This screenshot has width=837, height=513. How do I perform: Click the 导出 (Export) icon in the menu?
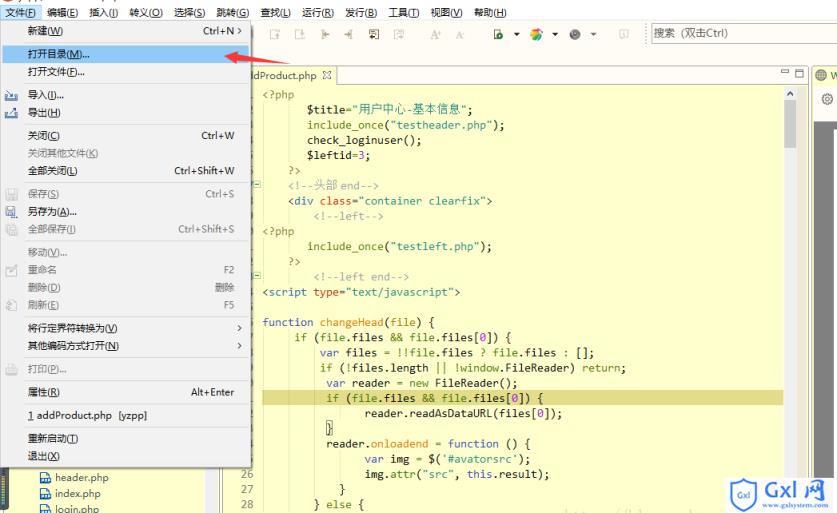(x=12, y=113)
